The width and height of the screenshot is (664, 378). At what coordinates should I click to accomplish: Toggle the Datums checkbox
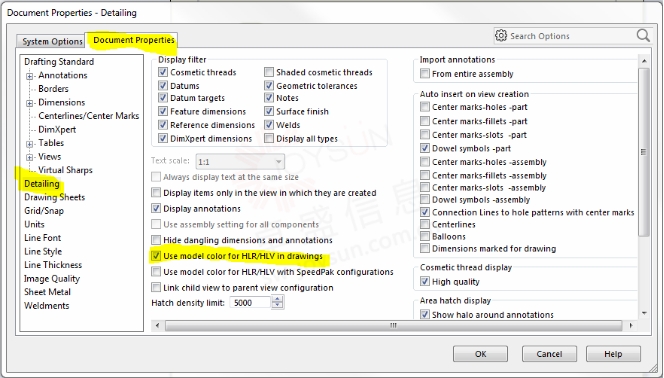point(163,86)
